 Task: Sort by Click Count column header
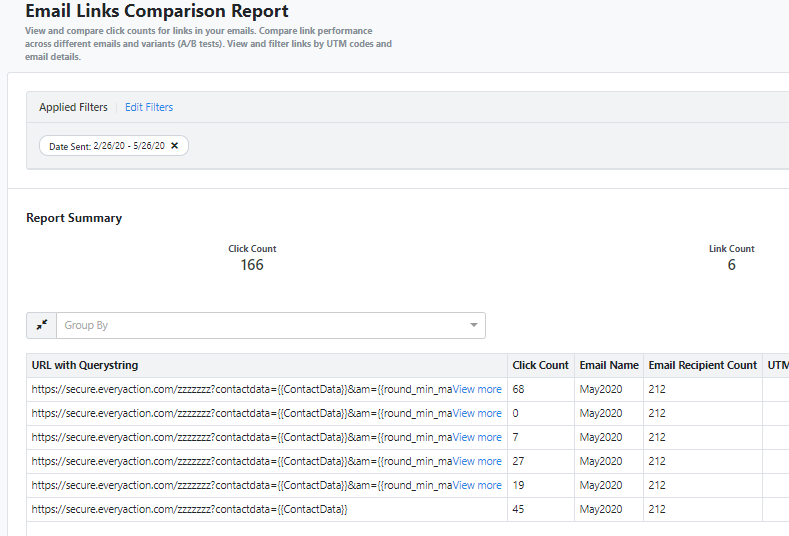pyautogui.click(x=540, y=365)
